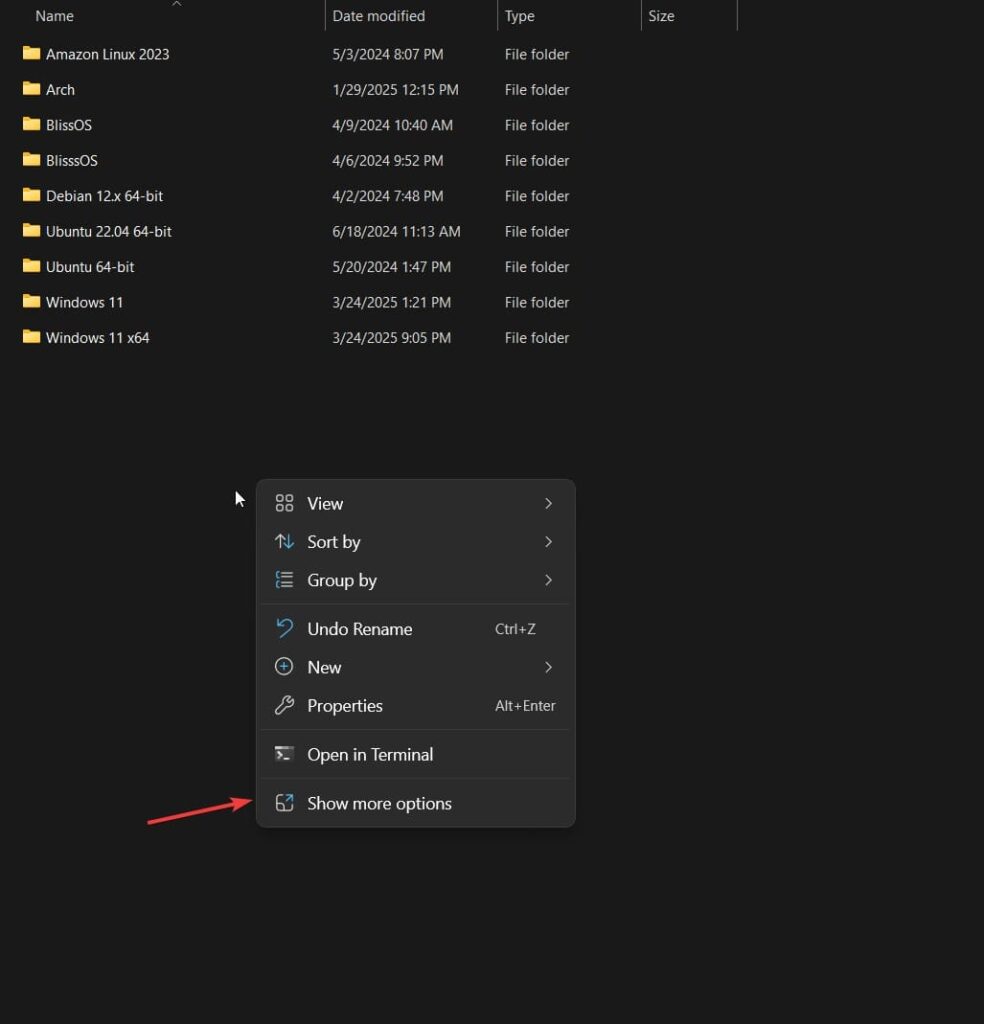Sort files by the Name column header
Image resolution: width=984 pixels, height=1024 pixels.
click(x=55, y=16)
